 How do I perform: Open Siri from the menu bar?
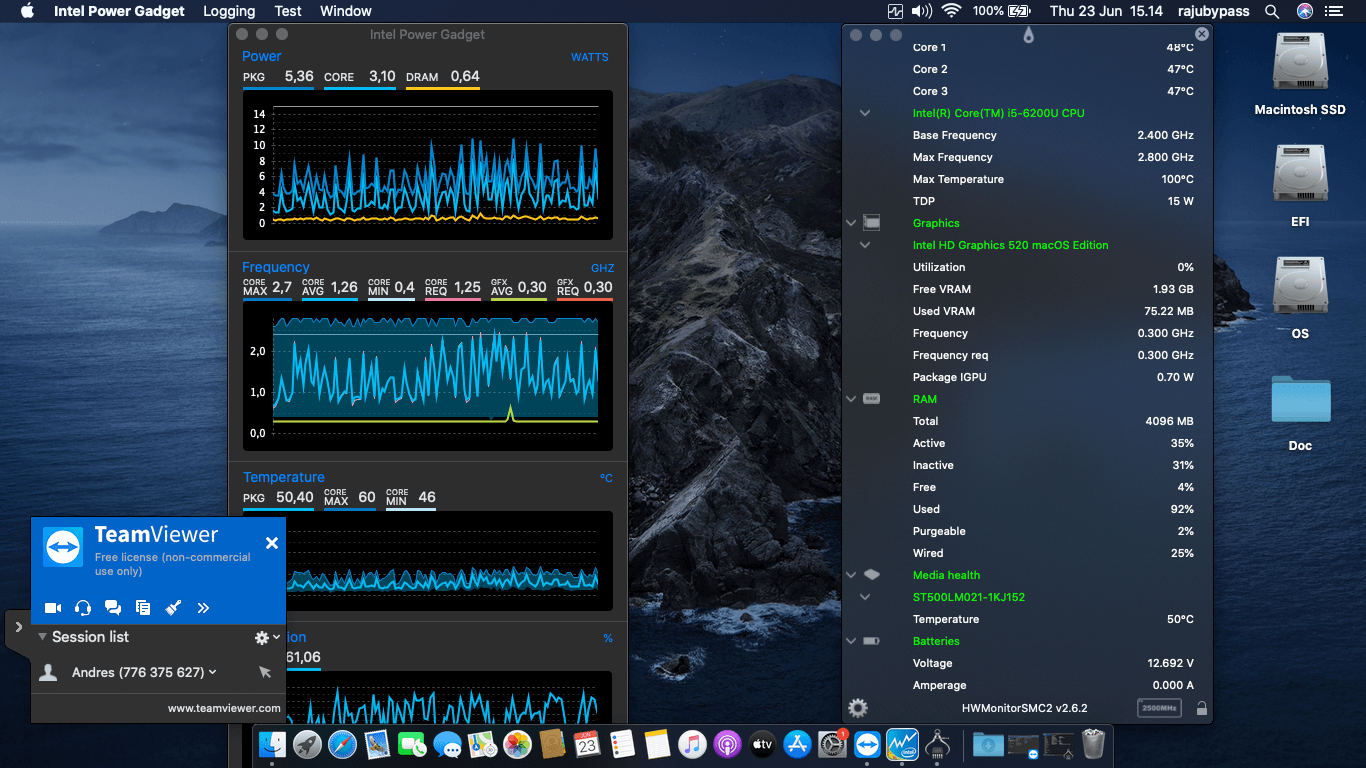pyautogui.click(x=1304, y=11)
